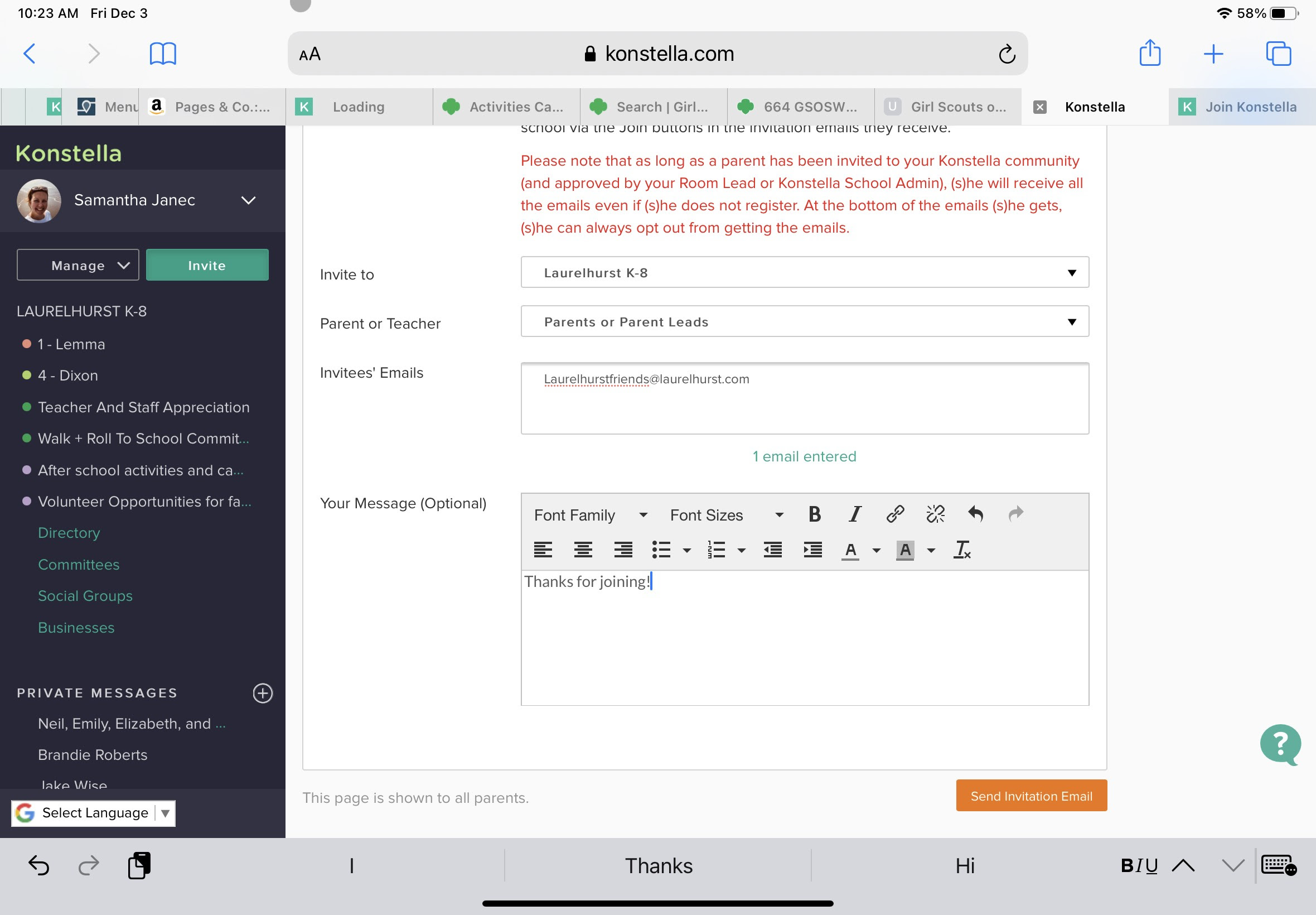Close the Konstella tab with X
1316x915 pixels.
click(x=1040, y=107)
